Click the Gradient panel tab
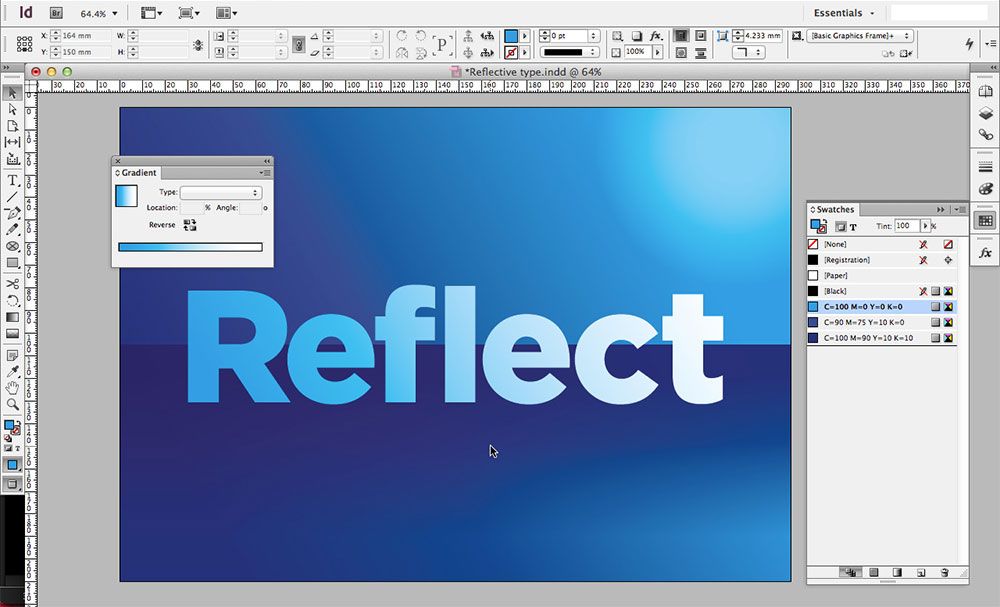1000x607 pixels. click(x=136, y=173)
